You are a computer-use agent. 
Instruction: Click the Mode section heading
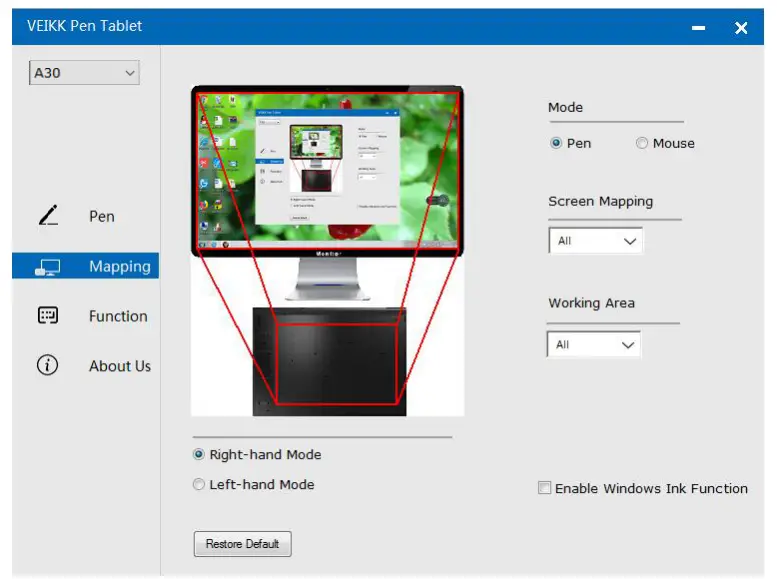[x=565, y=107]
